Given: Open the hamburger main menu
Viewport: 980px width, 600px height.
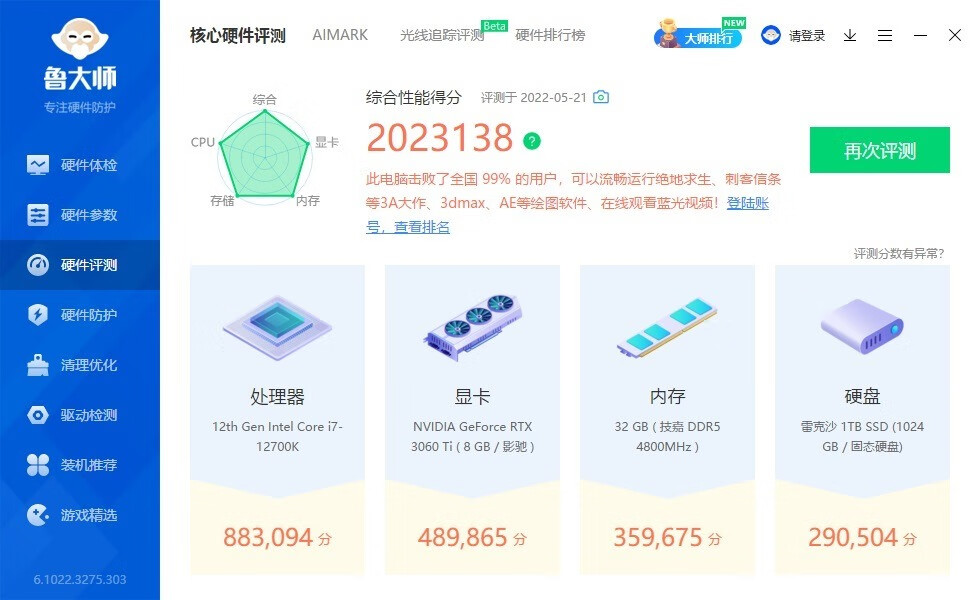Looking at the screenshot, I should [x=885, y=36].
